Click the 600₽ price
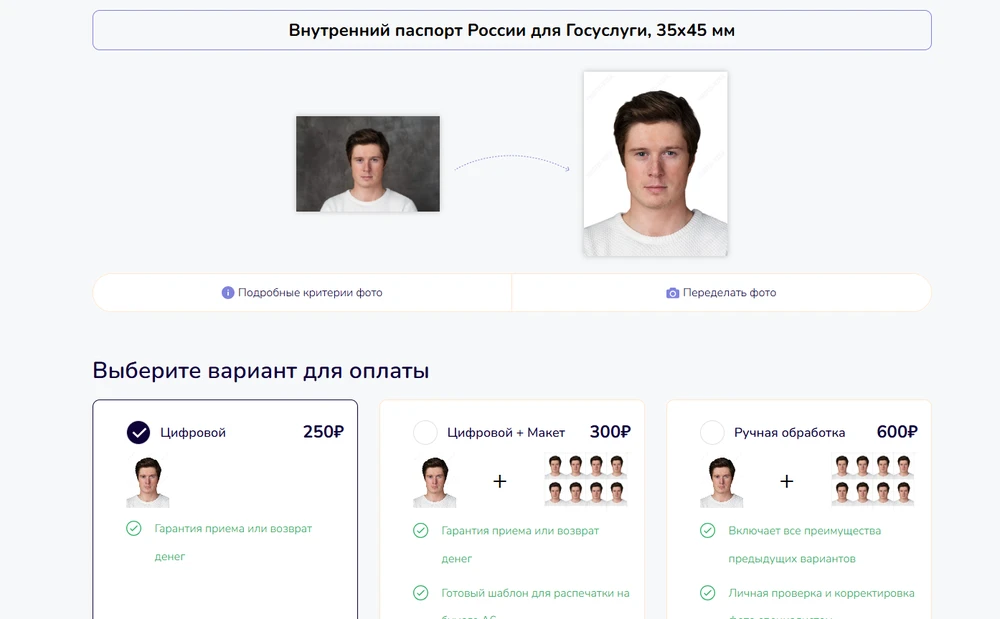This screenshot has width=1000, height=619. pos(897,432)
